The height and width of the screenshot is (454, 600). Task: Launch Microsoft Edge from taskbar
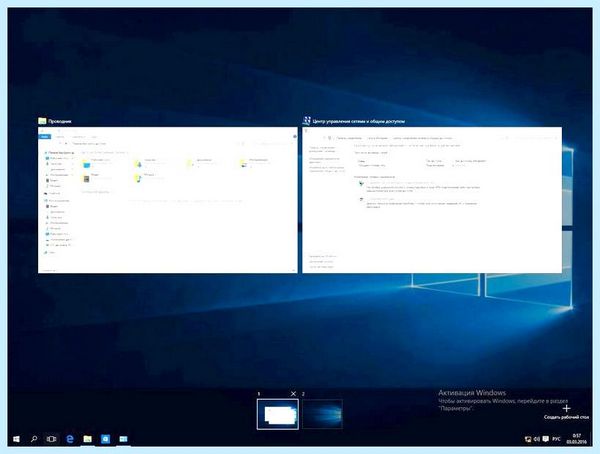pos(70,439)
